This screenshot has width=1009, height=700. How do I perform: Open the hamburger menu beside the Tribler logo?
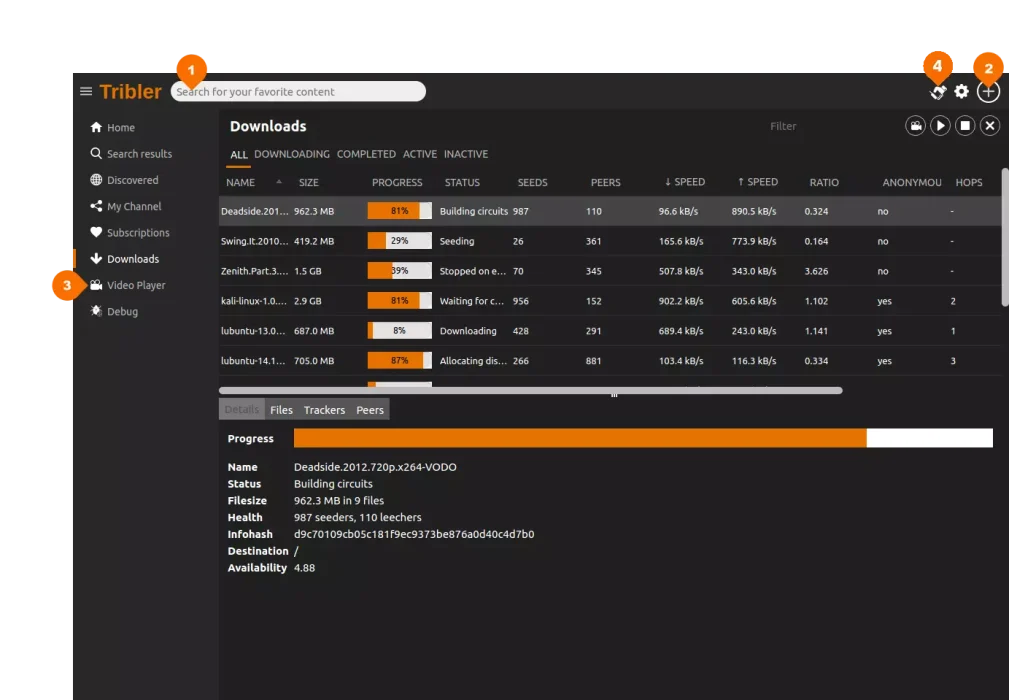tap(86, 91)
